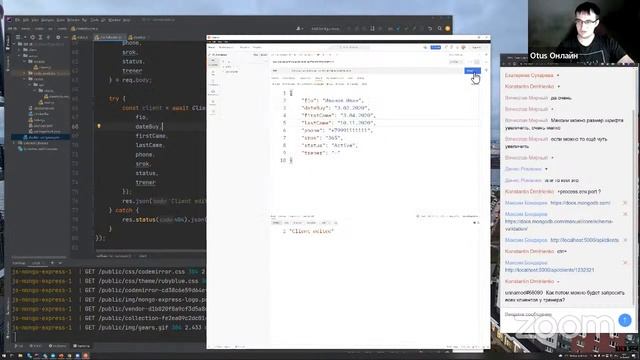
Task: Click the Import button in the Postman sidebar header
Action: tap(264, 55)
